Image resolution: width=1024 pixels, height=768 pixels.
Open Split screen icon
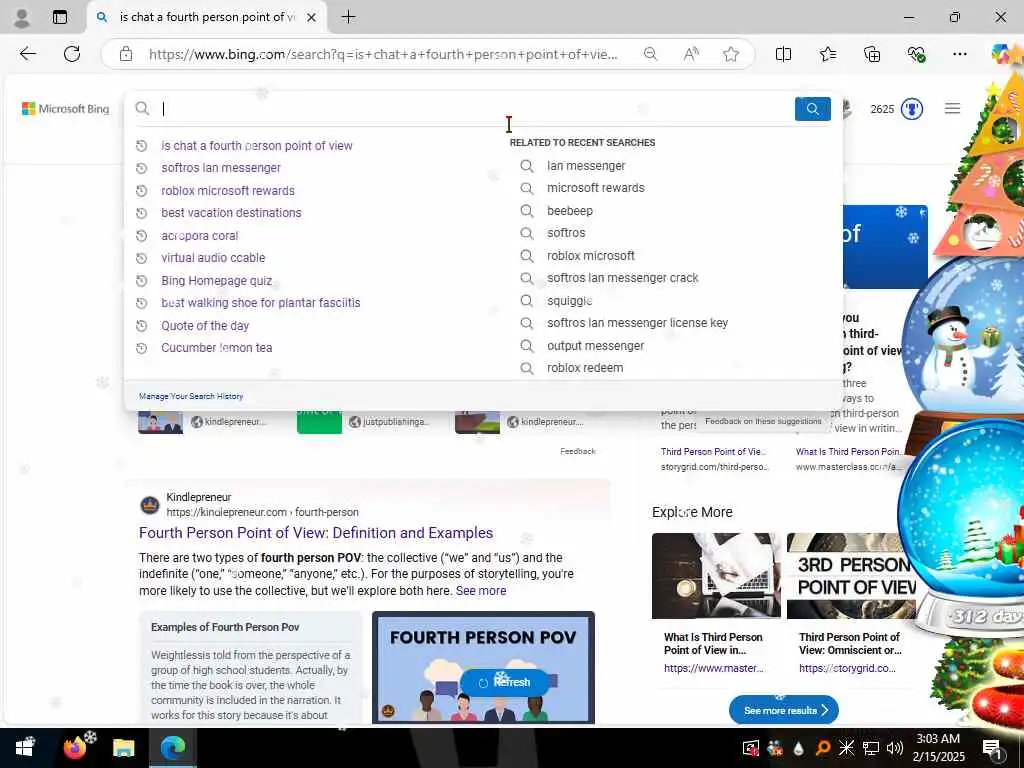point(783,54)
